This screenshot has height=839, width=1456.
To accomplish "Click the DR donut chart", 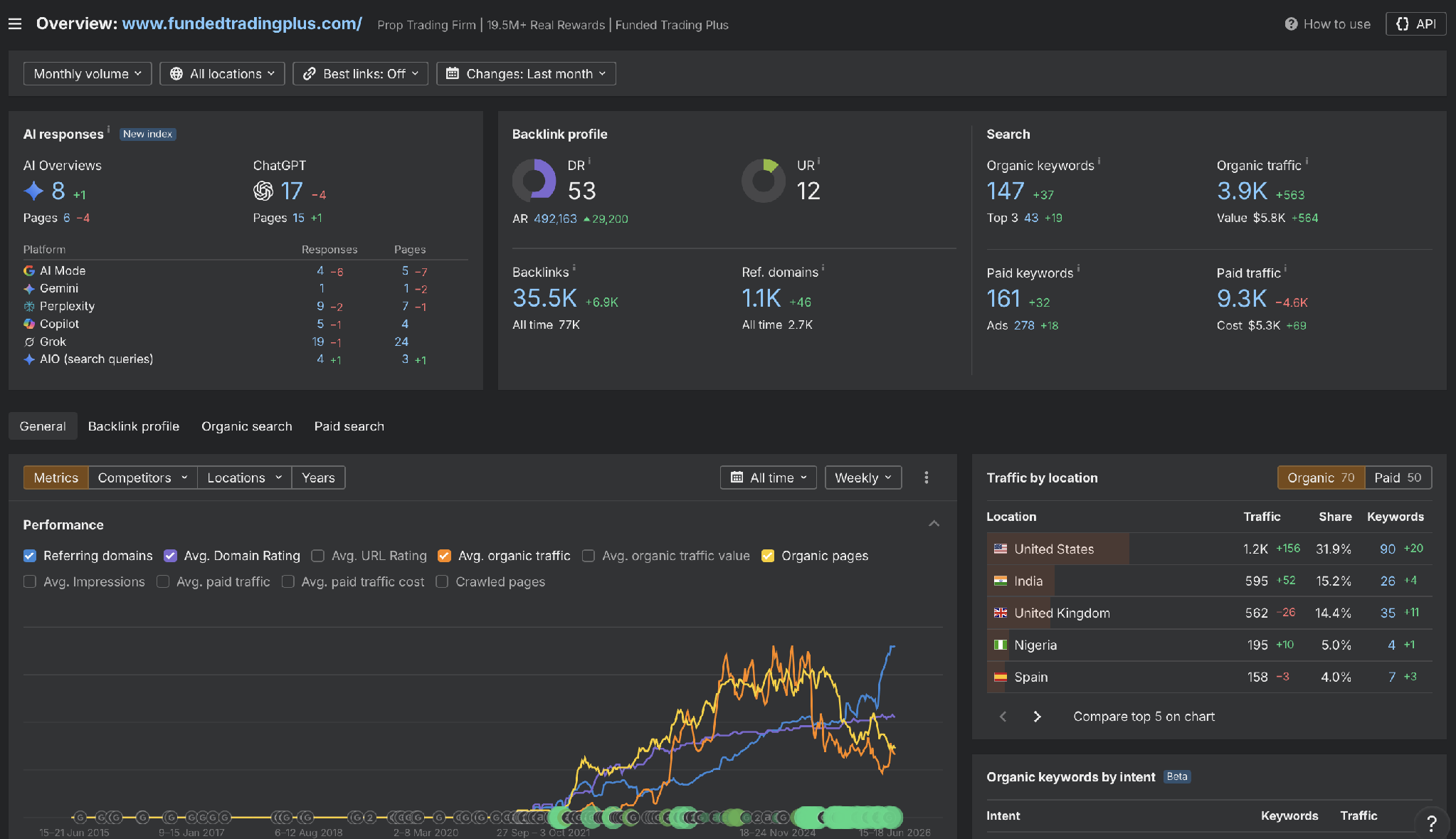I will pos(534,181).
